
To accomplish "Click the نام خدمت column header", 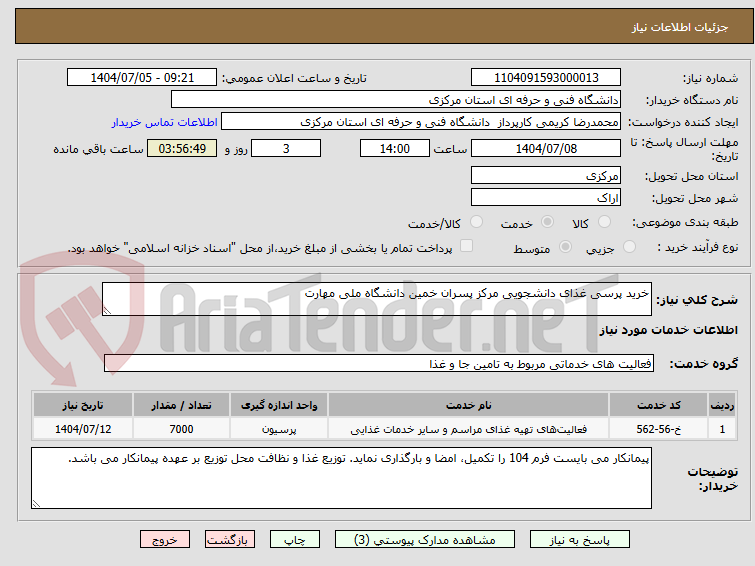I will click(x=469, y=405).
